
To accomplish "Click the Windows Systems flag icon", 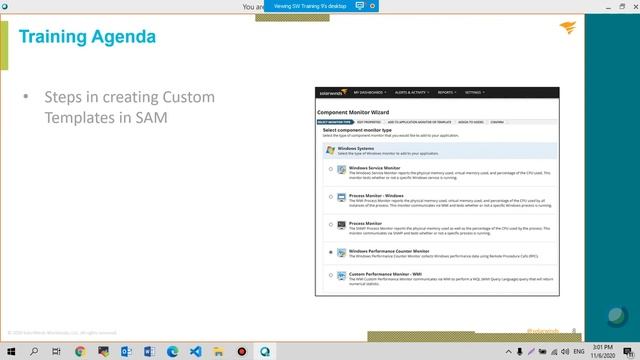I will [x=331, y=151].
